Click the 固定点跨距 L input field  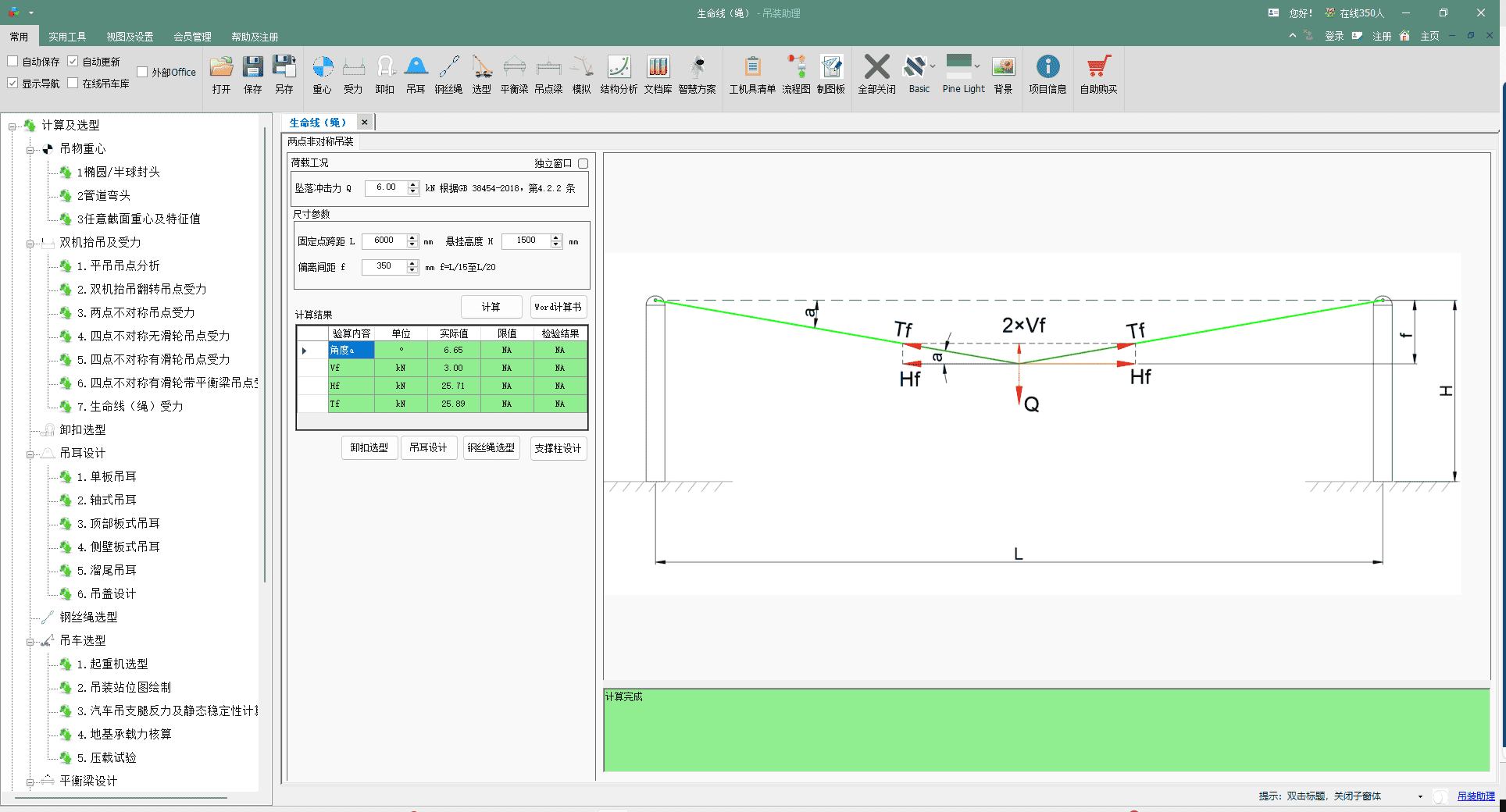click(384, 241)
